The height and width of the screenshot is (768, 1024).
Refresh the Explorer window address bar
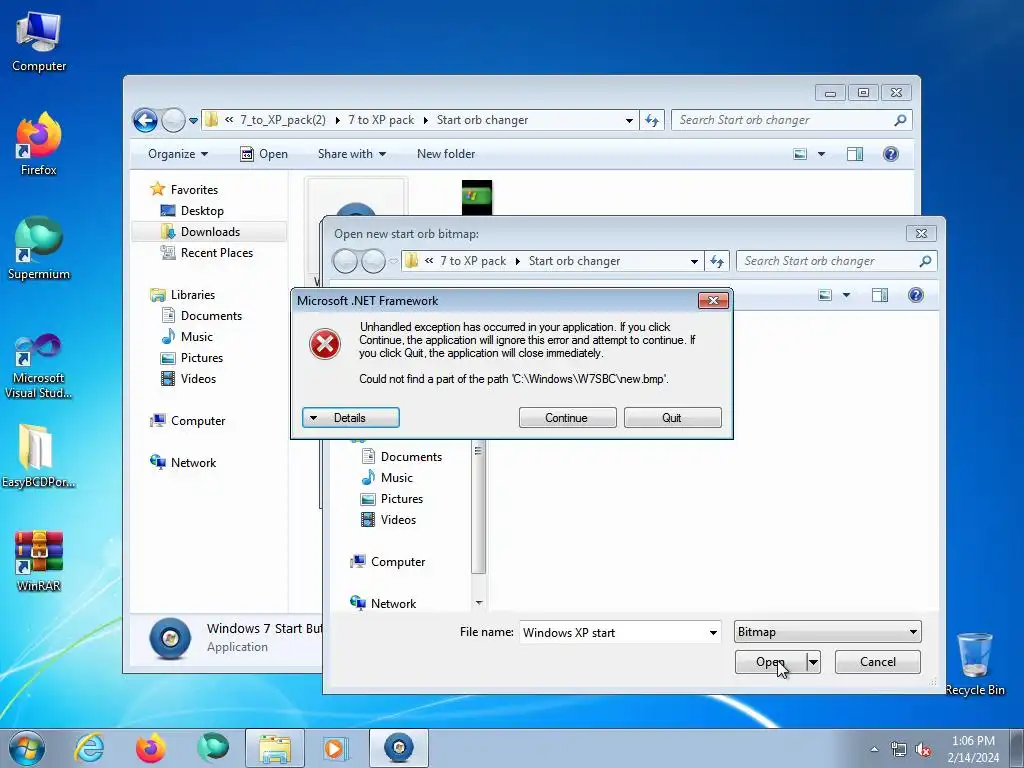[652, 120]
